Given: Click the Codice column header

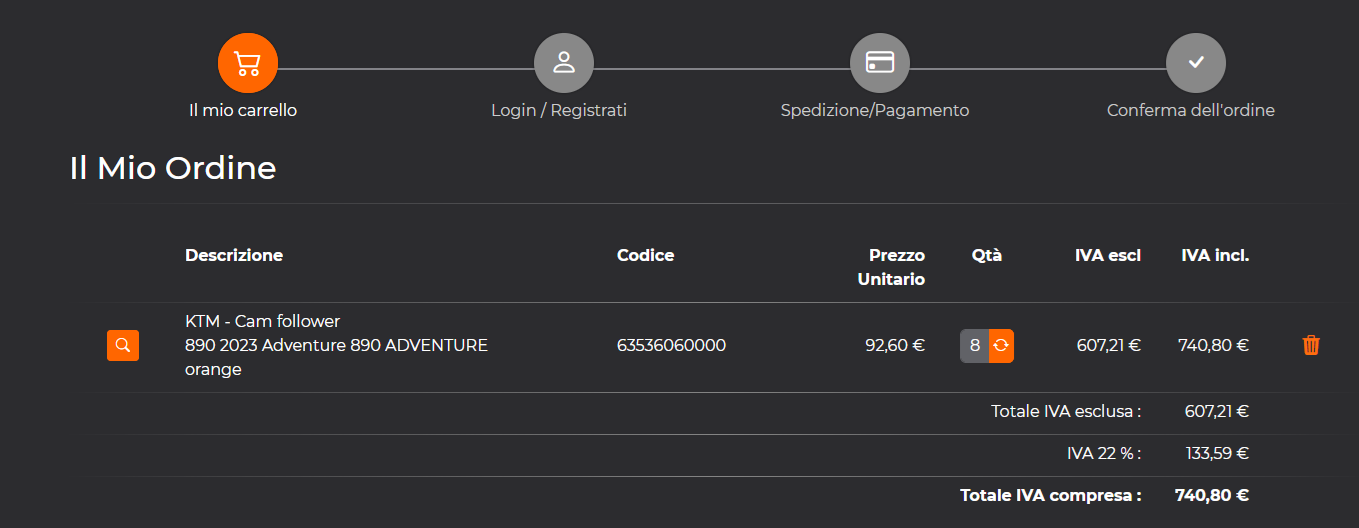Looking at the screenshot, I should point(646,255).
